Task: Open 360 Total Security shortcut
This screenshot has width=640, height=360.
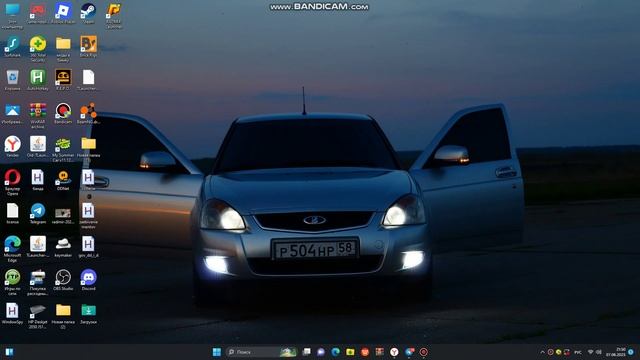Action: (x=38, y=48)
